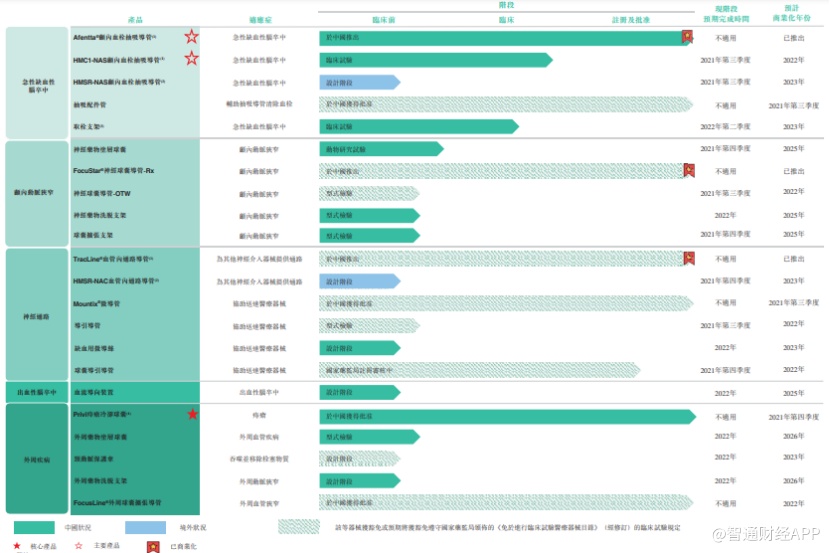This screenshot has width=830, height=553.
Task: Click the 外周疾病 category block
Action: pyautogui.click(x=37, y=458)
